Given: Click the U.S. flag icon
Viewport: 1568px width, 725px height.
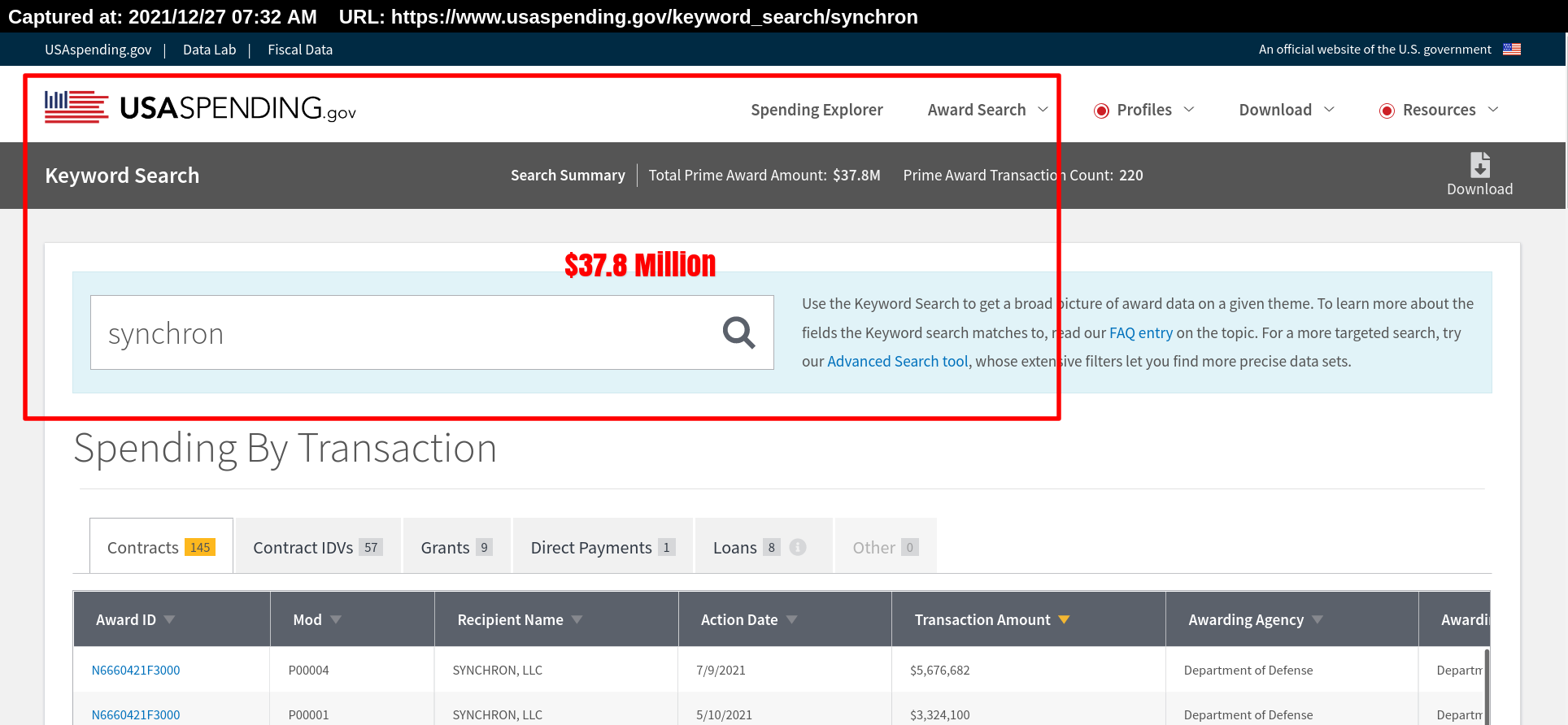Looking at the screenshot, I should [1512, 49].
